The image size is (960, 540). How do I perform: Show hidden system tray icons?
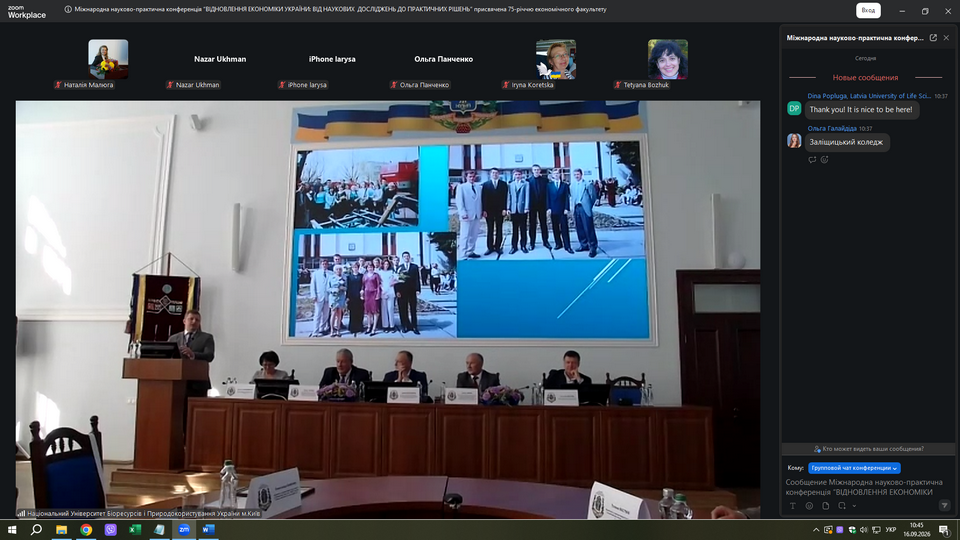[x=816, y=530]
